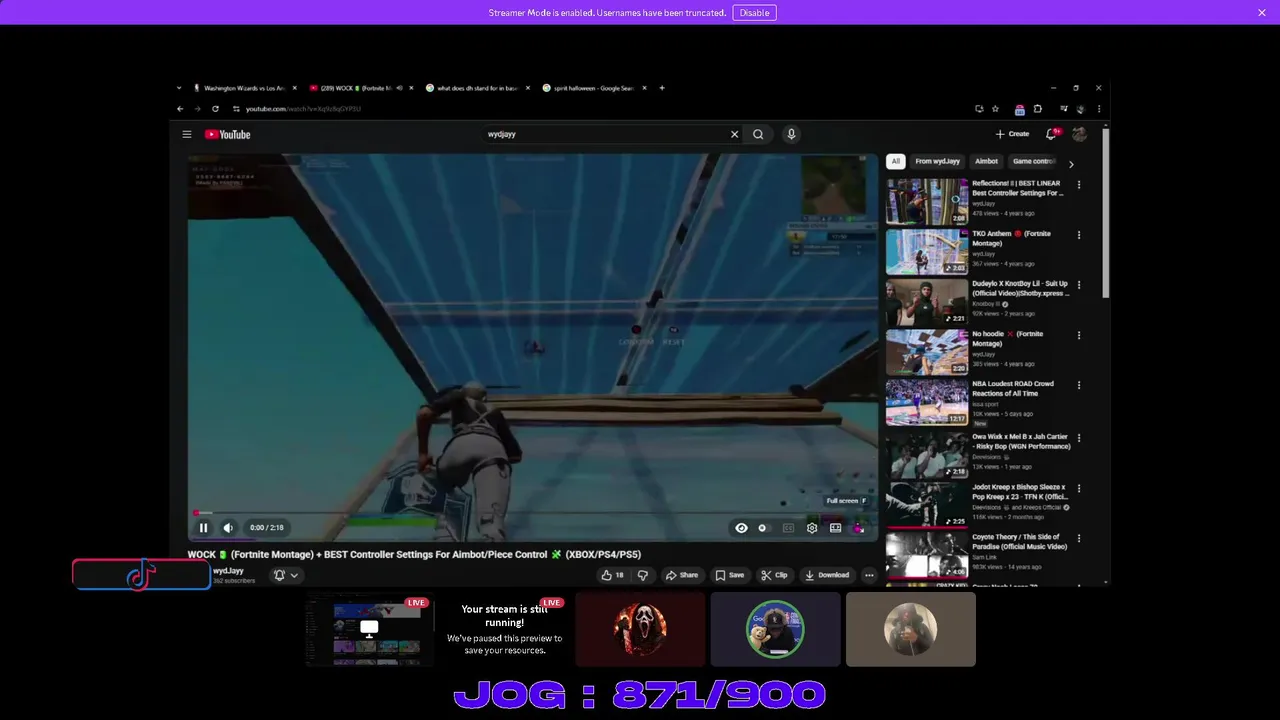Viewport: 1280px width, 720px height.
Task: Open Jodot Kreep x Bishop Sleeze video thumbnail
Action: point(927,505)
